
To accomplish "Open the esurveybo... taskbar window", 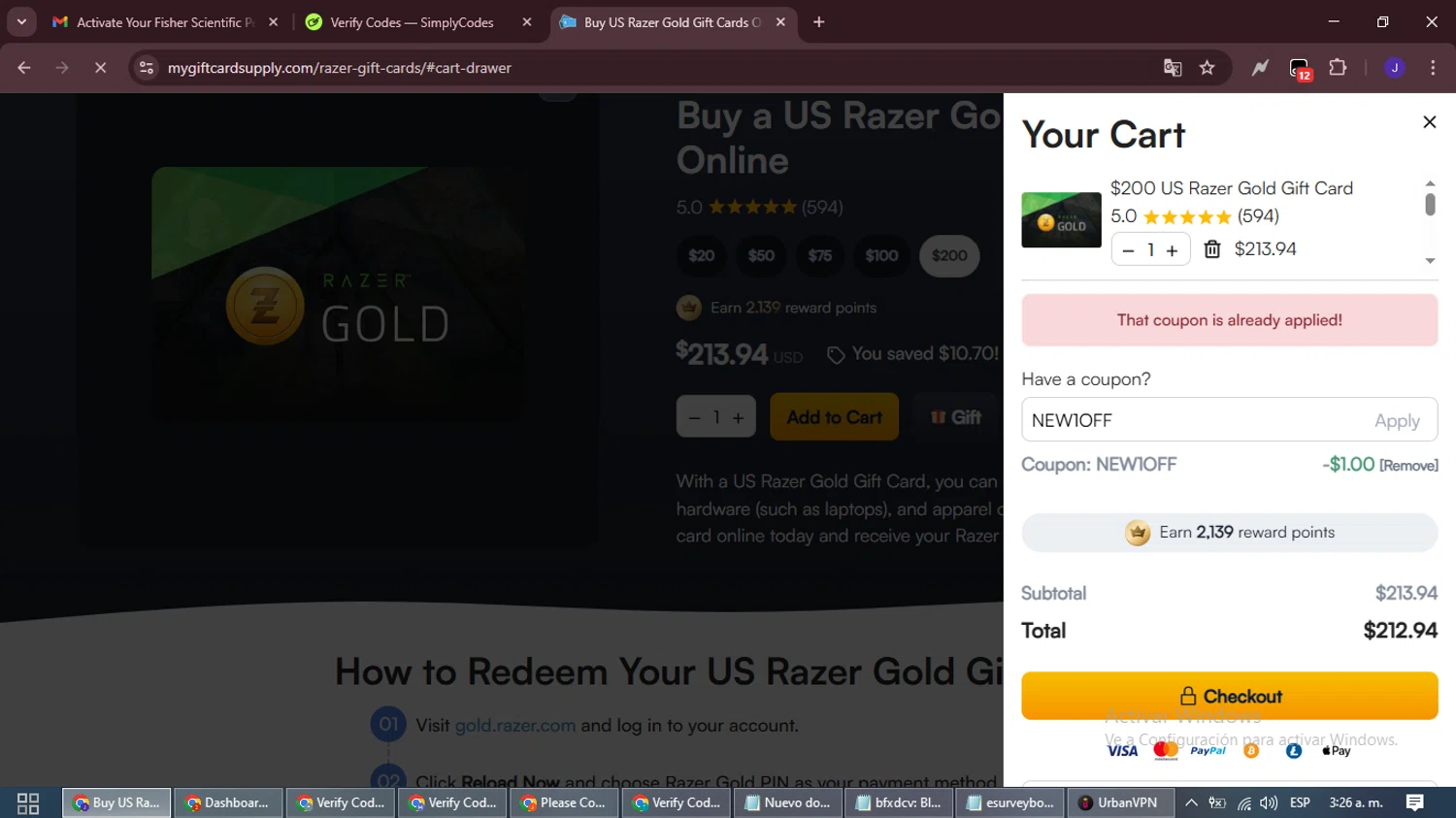I will [1010, 803].
